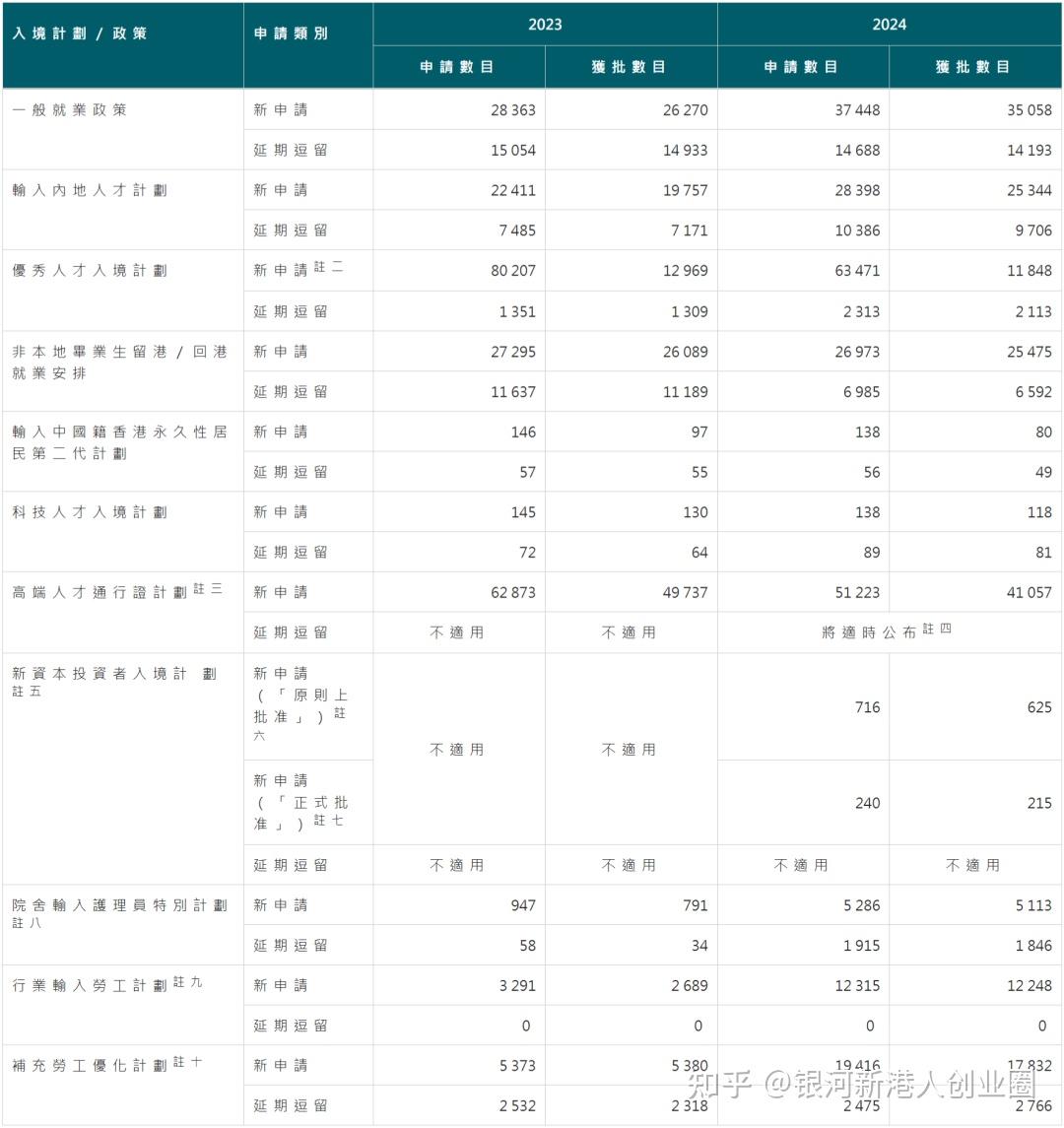The image size is (1064, 1128).
Task: Select the 補充勞工優化計劃 row label
Action: point(107,1064)
